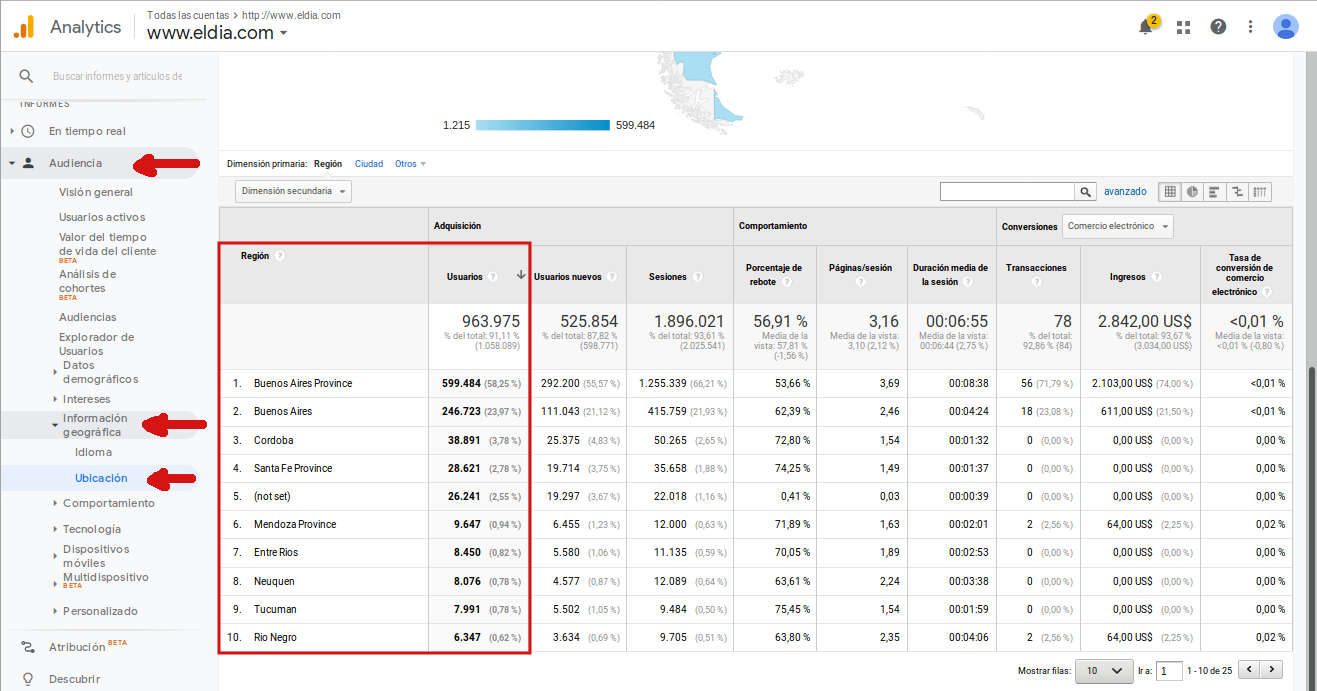
Task: Switch primary dimension to Ciudad
Action: pos(368,164)
